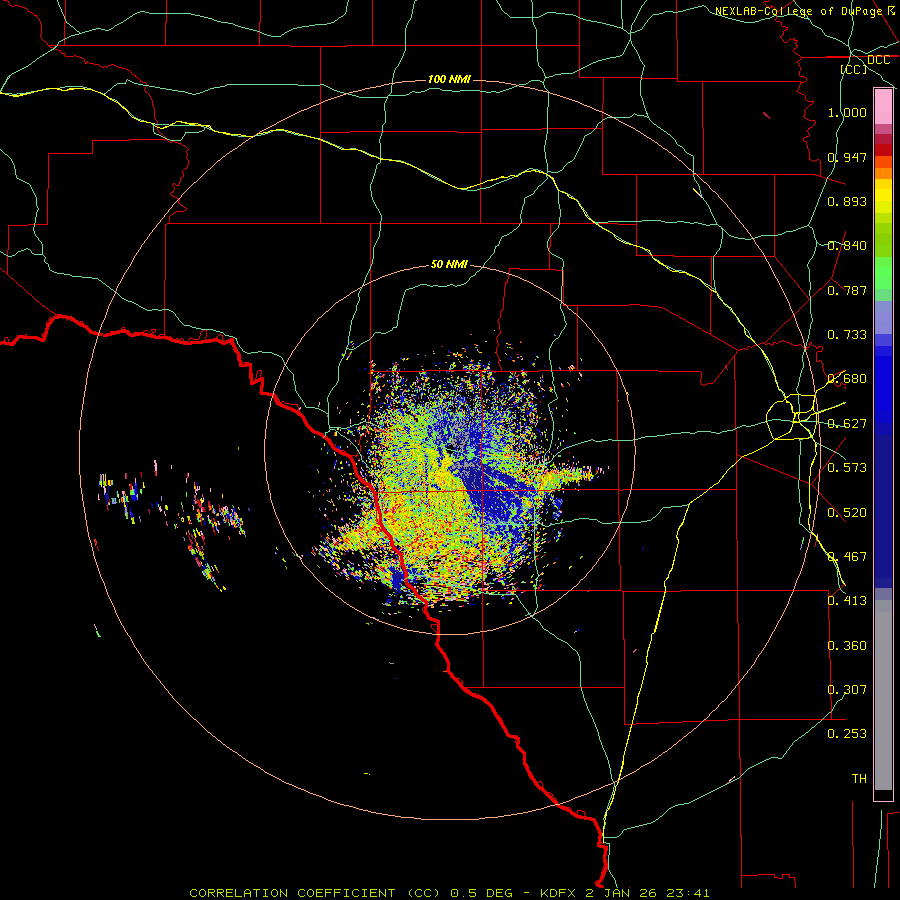
Task: Click the 0.360 value on color scale
Action: click(847, 646)
